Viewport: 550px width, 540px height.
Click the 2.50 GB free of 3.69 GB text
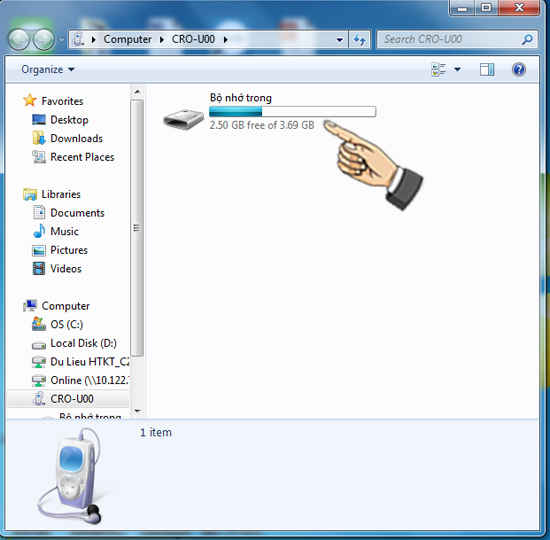tap(262, 125)
